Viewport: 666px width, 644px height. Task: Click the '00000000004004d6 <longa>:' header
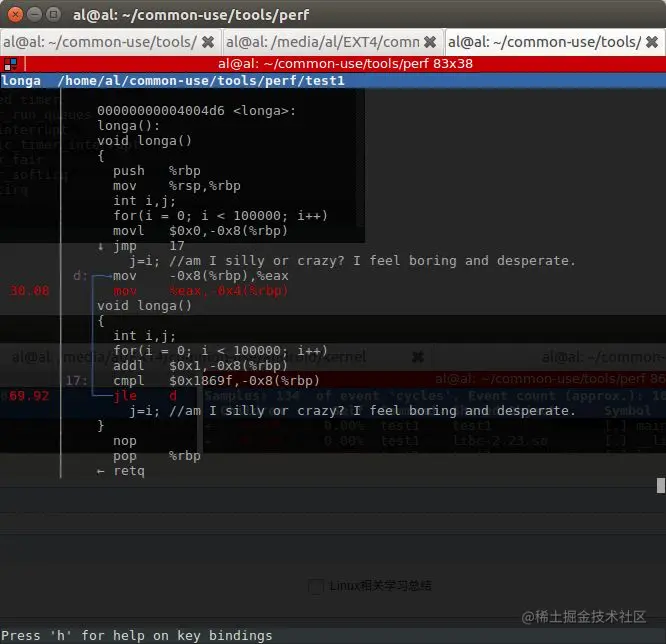pos(196,111)
